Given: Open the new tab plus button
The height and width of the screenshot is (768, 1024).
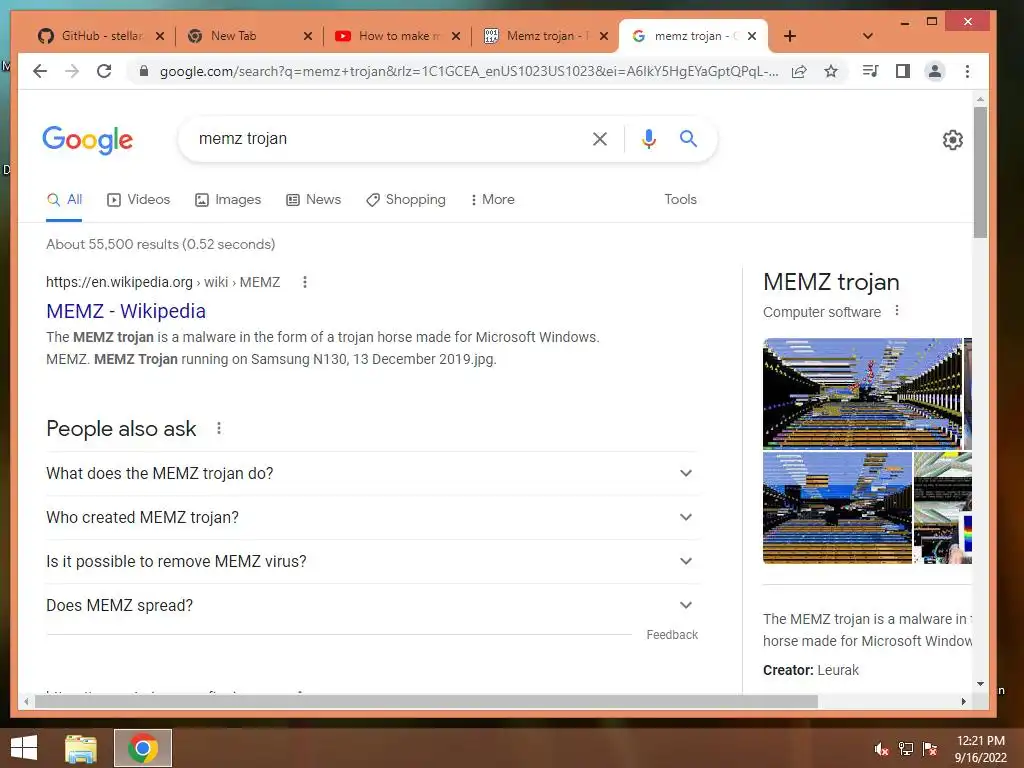Looking at the screenshot, I should pyautogui.click(x=790, y=36).
